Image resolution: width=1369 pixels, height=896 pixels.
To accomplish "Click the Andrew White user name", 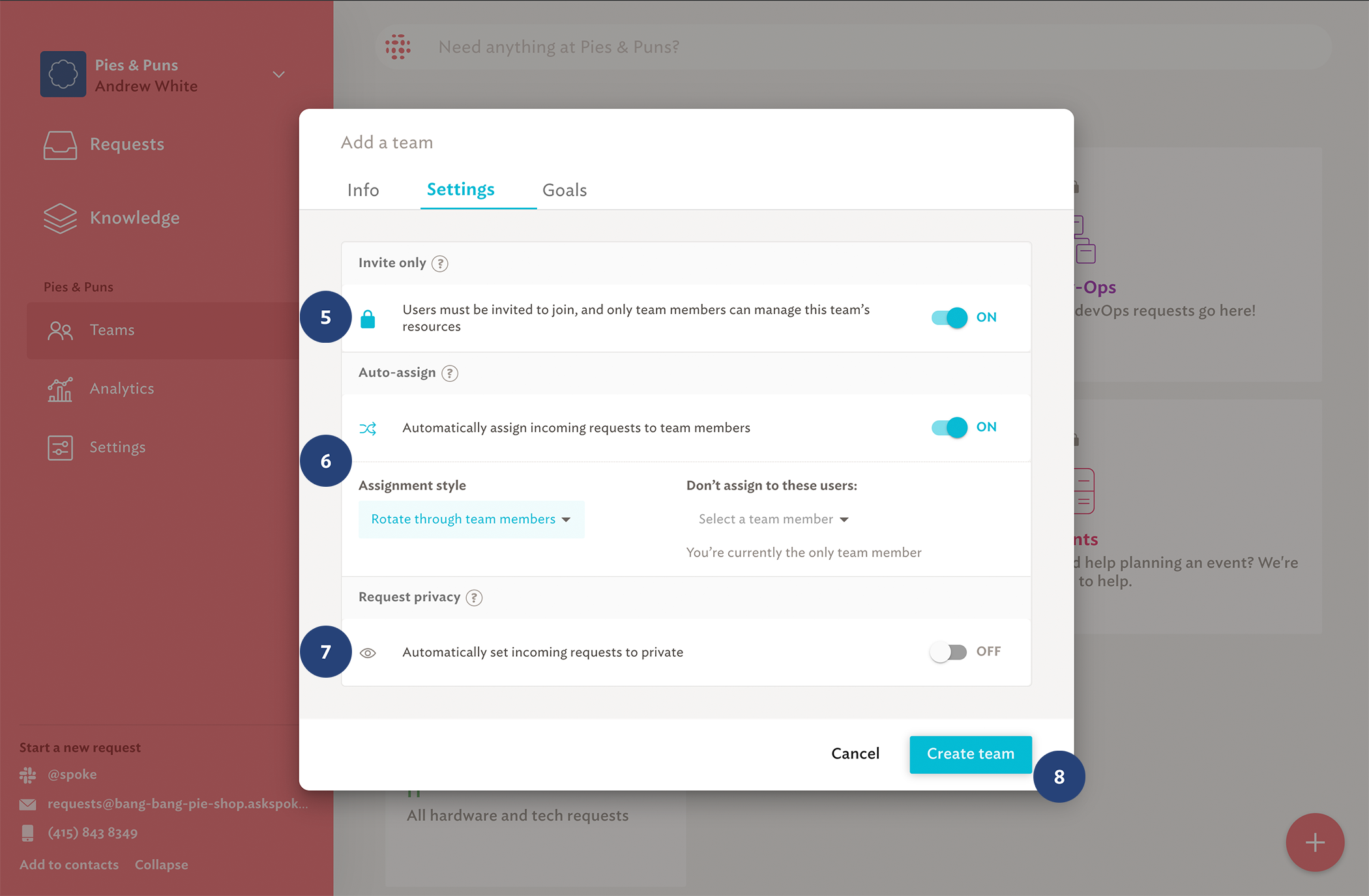I will point(146,86).
